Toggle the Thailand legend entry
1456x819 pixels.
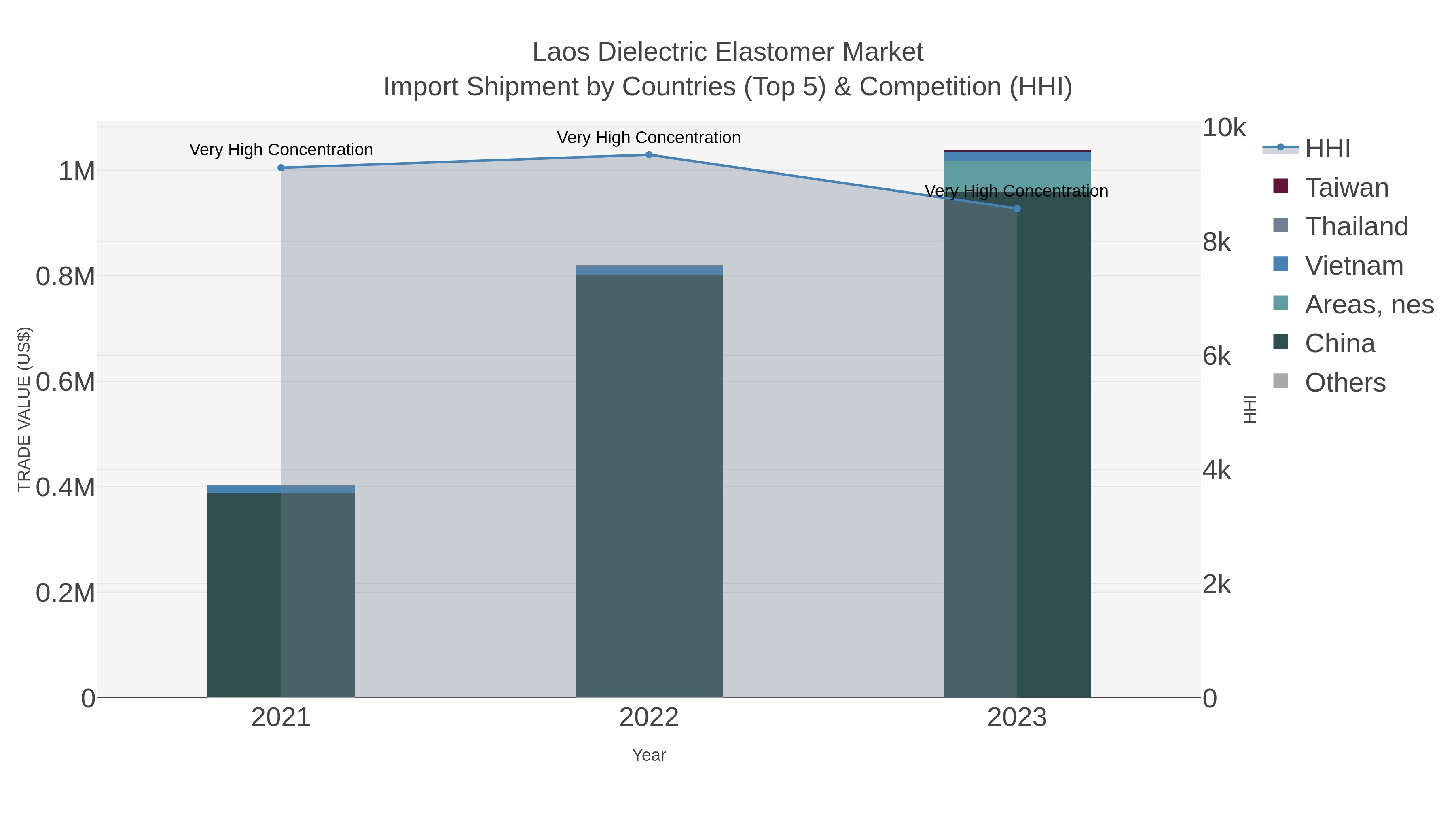click(x=1340, y=226)
